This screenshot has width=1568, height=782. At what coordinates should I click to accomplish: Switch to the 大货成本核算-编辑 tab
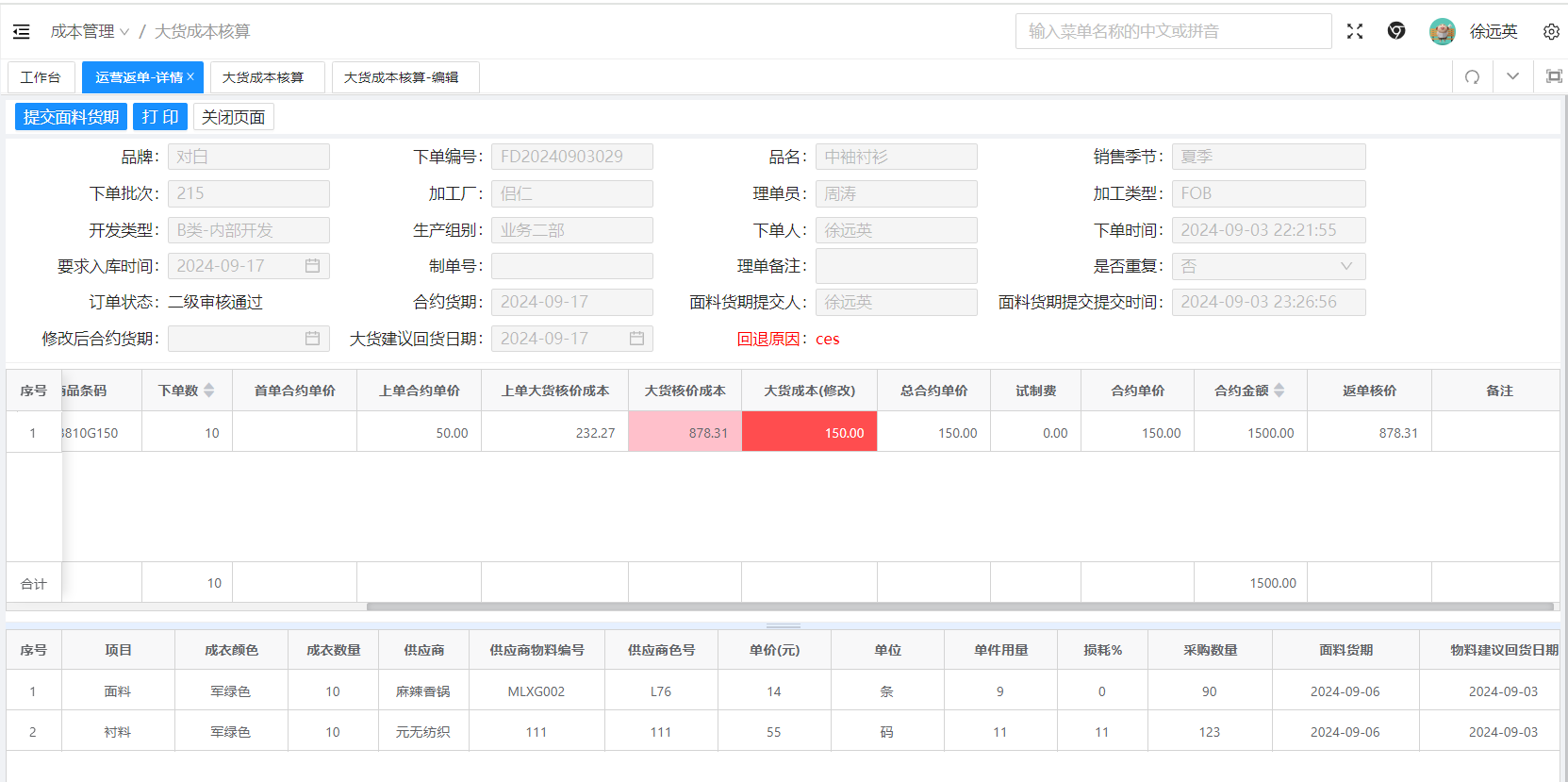[x=402, y=77]
